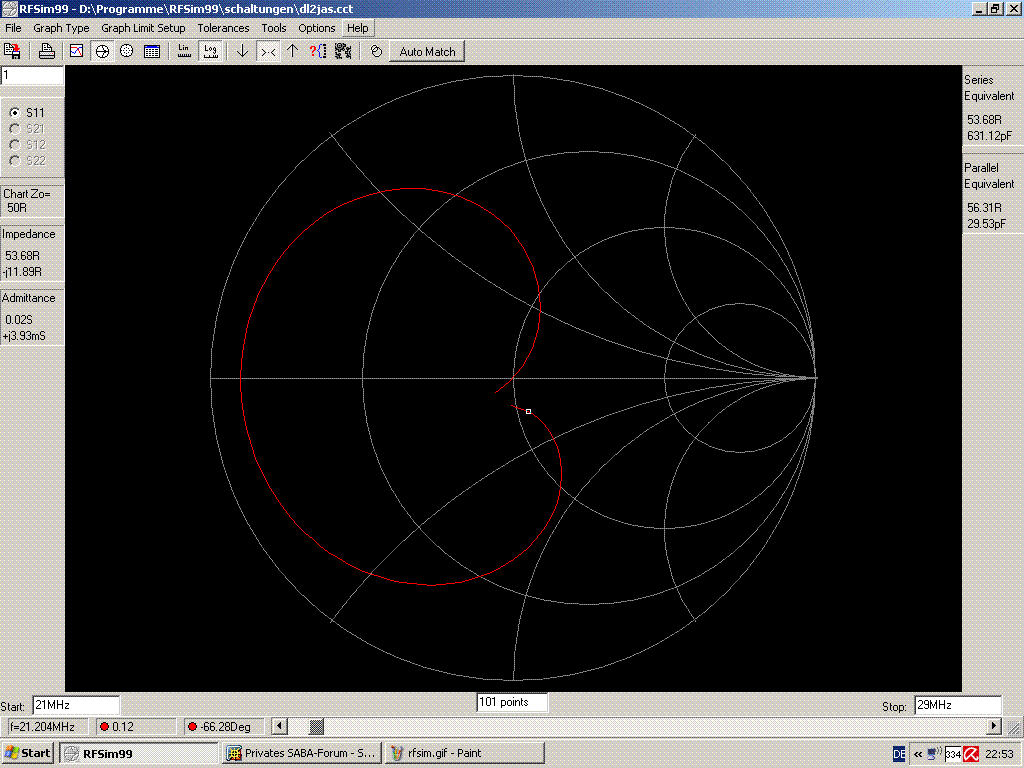Click the input box showing 1
The height and width of the screenshot is (768, 1024).
click(x=32, y=75)
